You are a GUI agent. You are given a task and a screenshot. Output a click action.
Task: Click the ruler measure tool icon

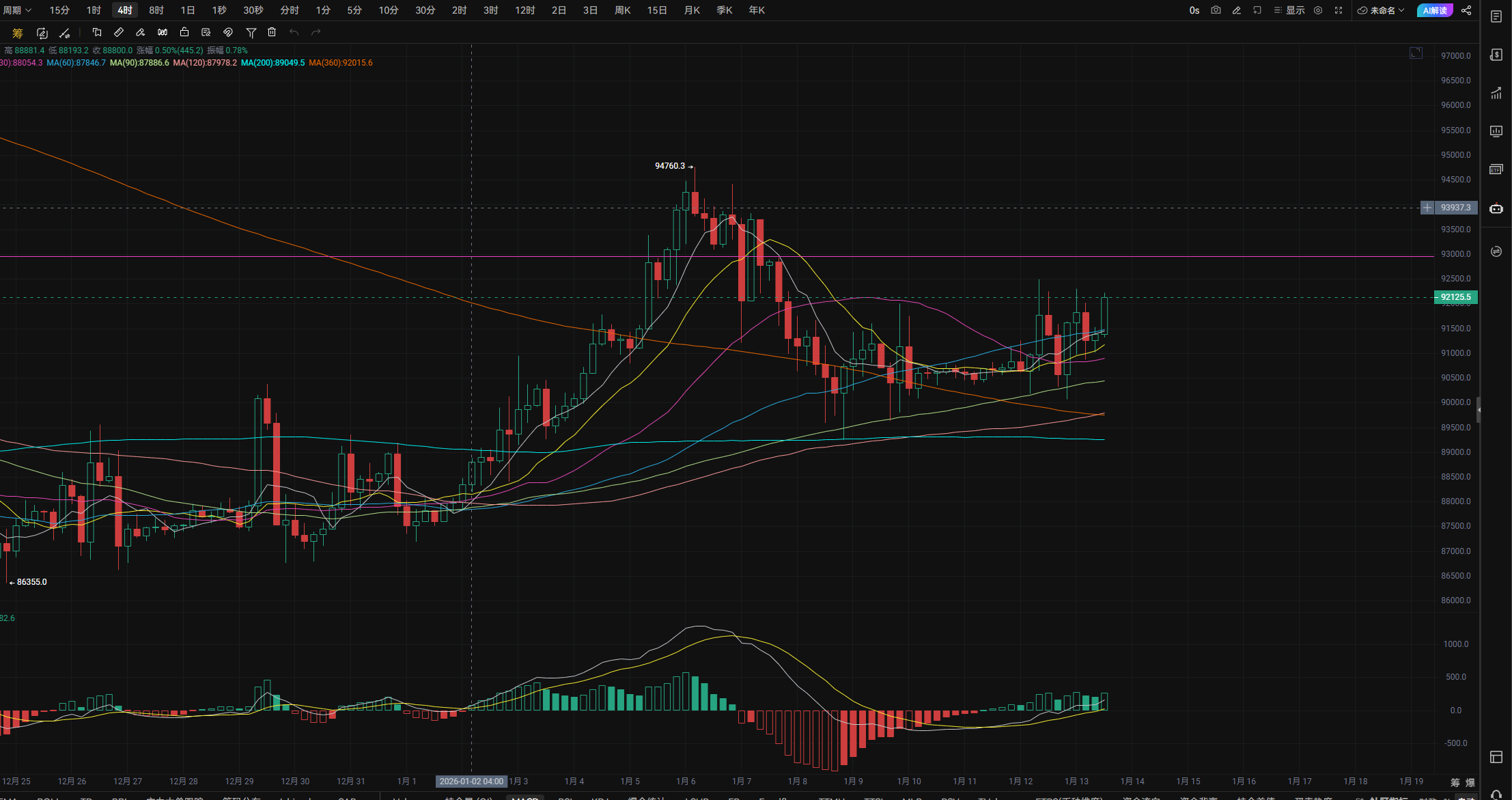[119, 32]
